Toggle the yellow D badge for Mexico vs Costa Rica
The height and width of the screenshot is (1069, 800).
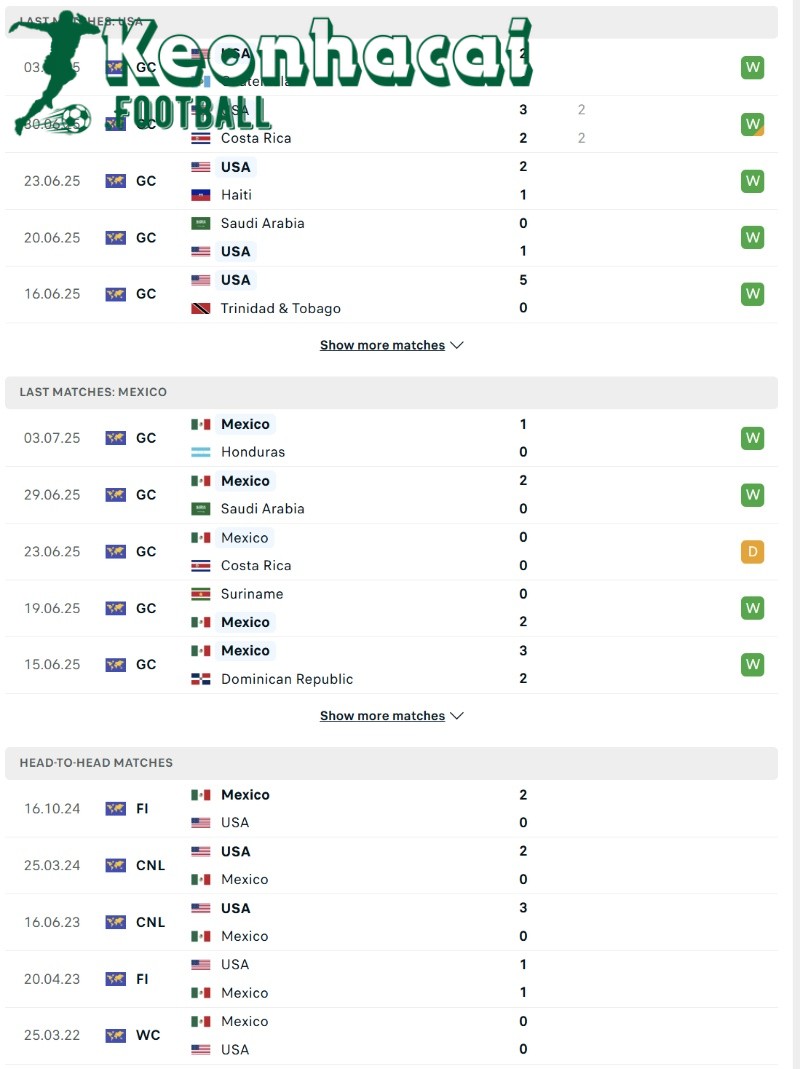coord(752,551)
